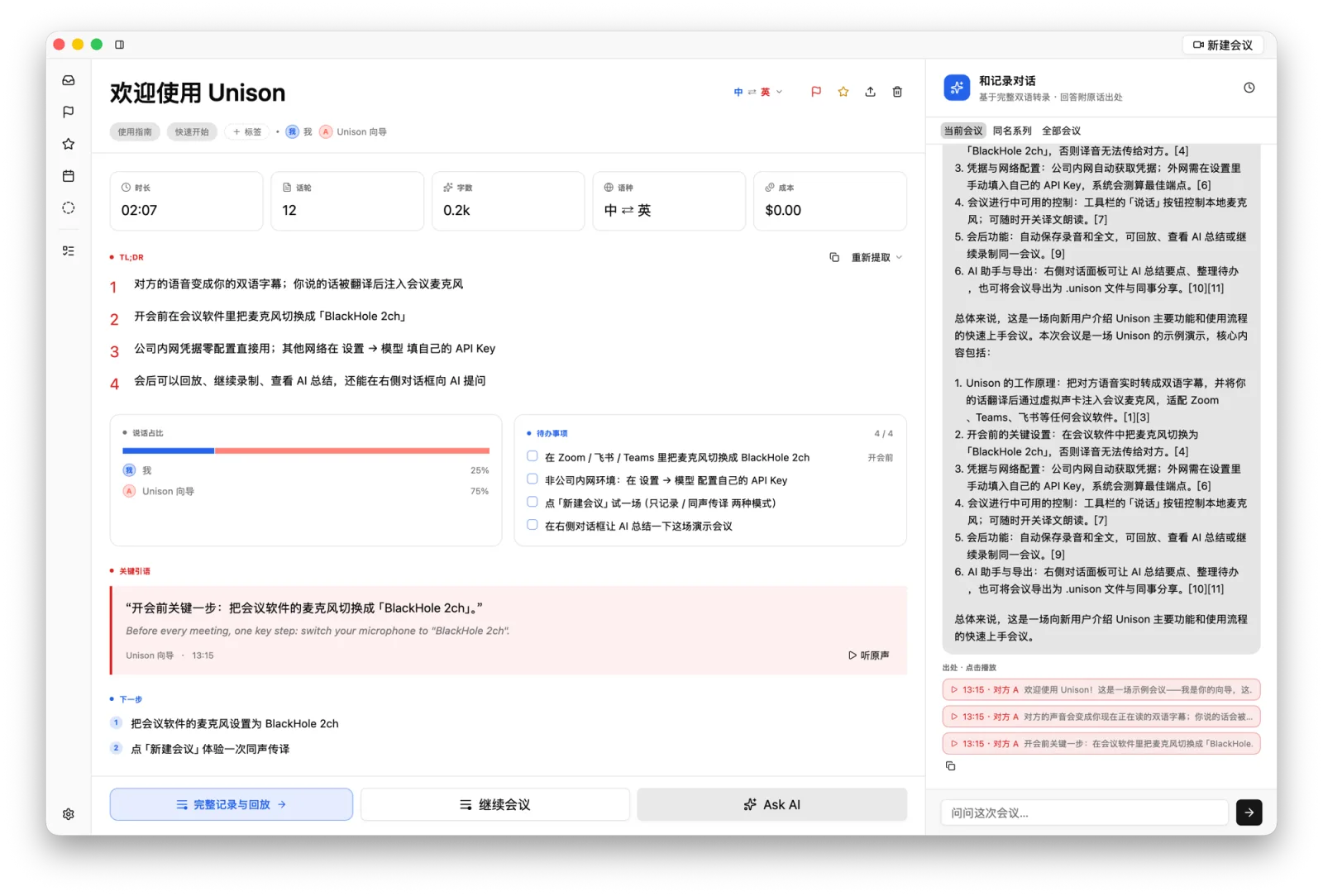Click 继续会议 button
The height and width of the screenshot is (896, 1323).
pos(494,804)
